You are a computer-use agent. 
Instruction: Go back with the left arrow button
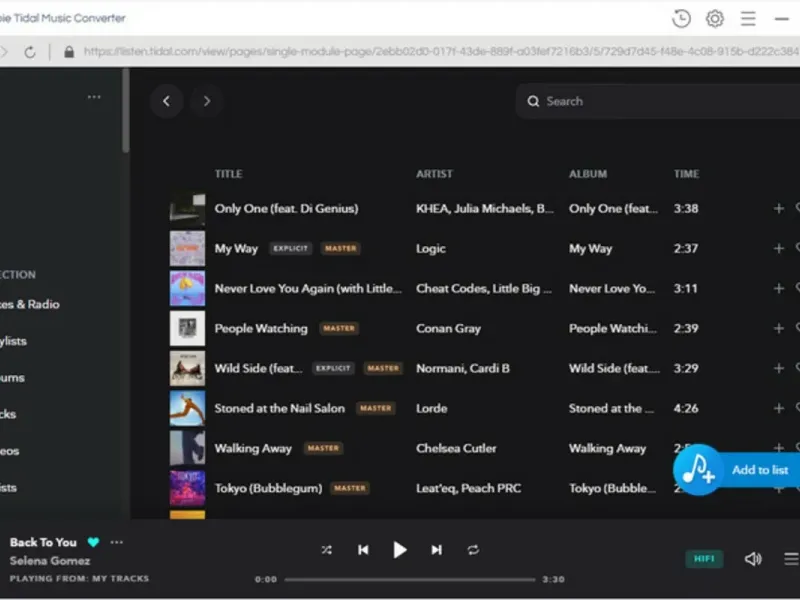tap(166, 101)
